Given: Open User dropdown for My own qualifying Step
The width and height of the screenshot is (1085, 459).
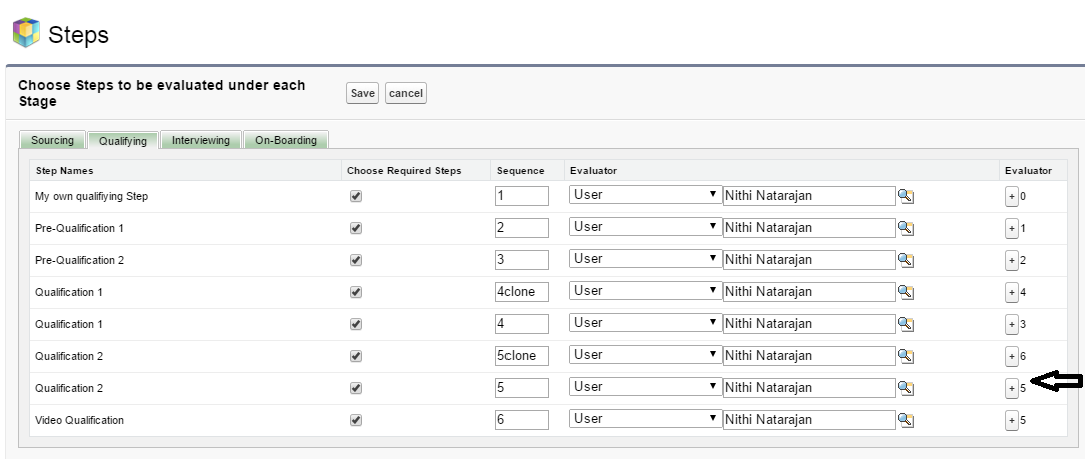Looking at the screenshot, I should pyautogui.click(x=645, y=196).
